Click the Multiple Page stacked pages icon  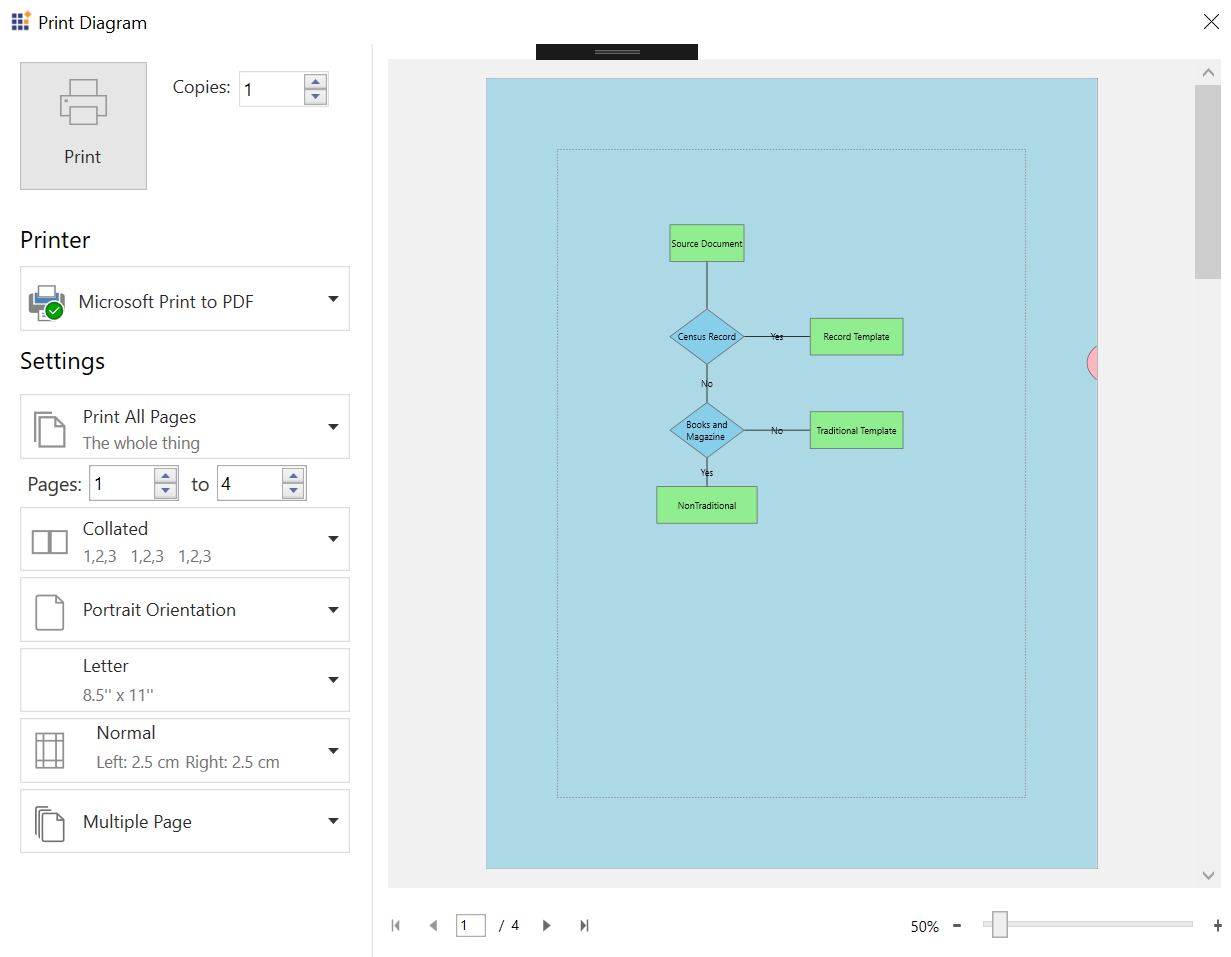pos(50,823)
